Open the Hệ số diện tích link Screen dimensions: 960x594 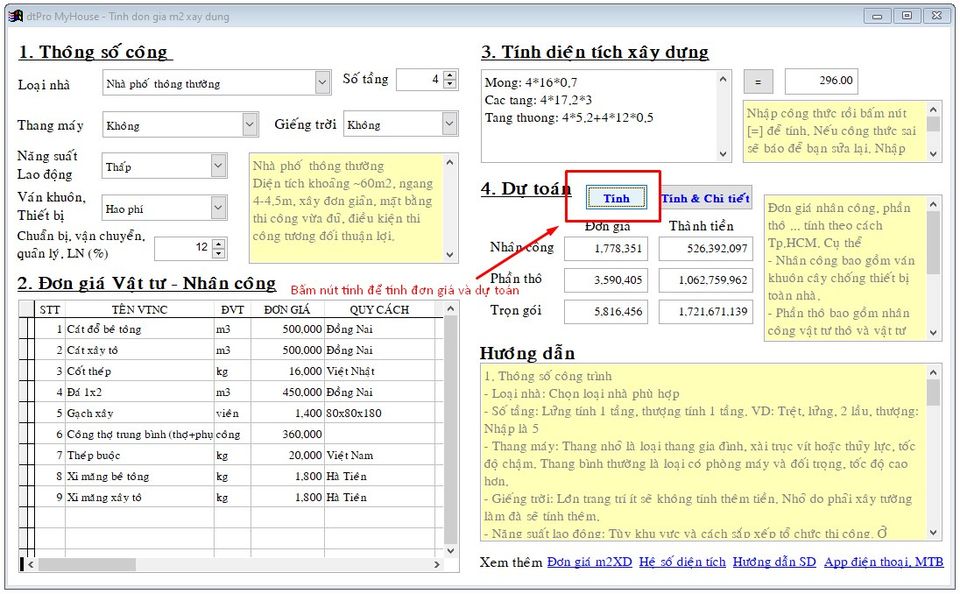click(x=682, y=562)
